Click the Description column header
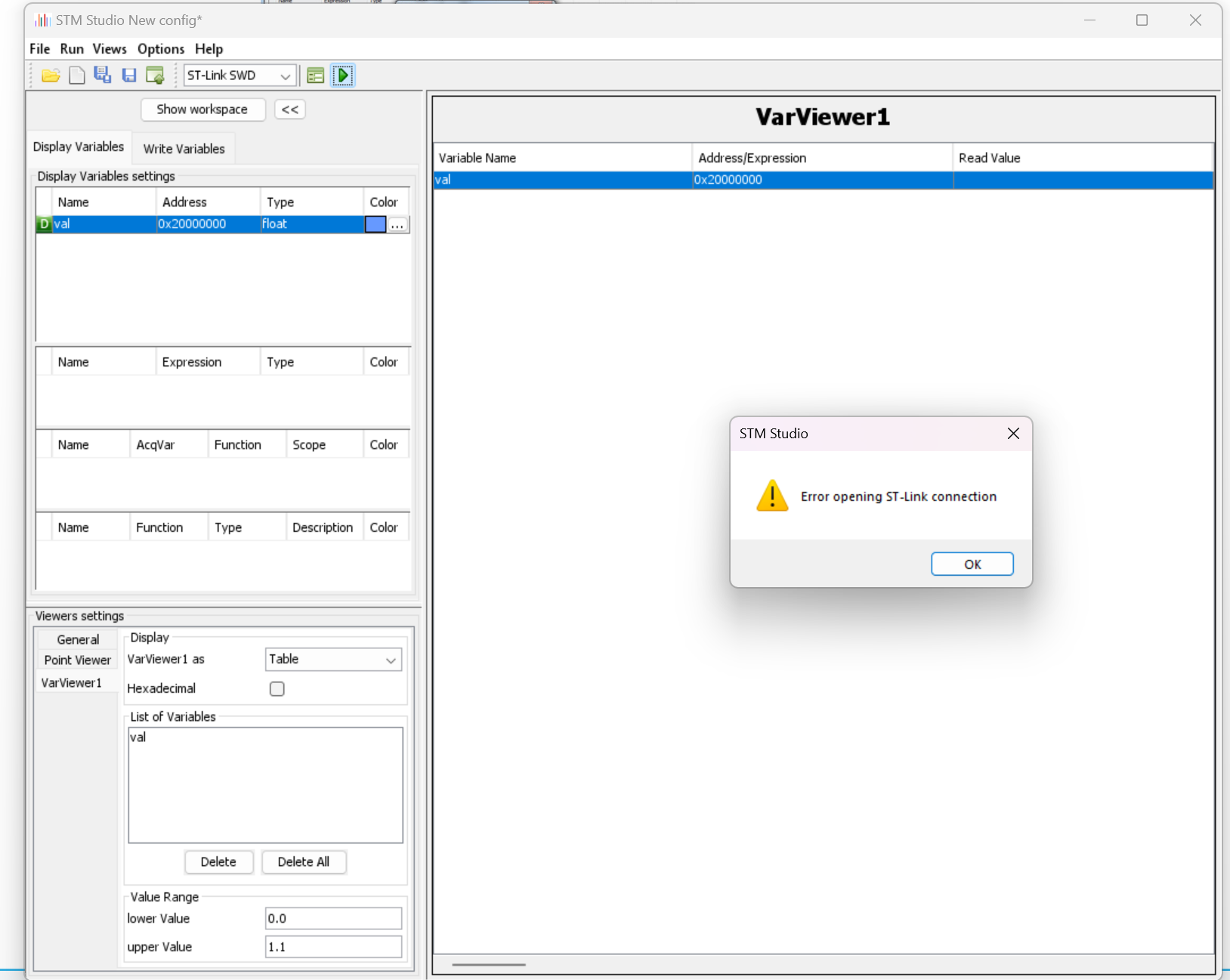Screen dimensions: 1230x980 (x=324, y=527)
